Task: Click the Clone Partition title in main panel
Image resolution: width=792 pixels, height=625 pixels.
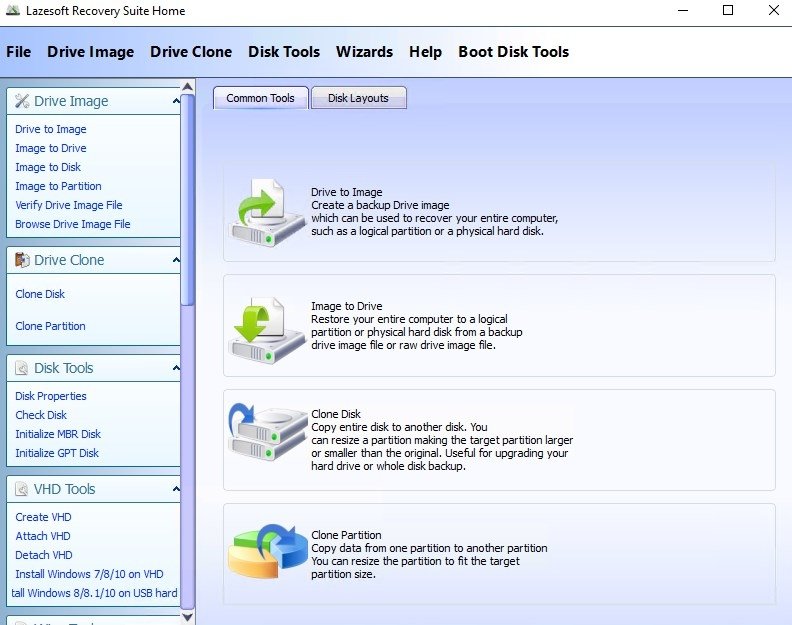Action: (x=346, y=535)
